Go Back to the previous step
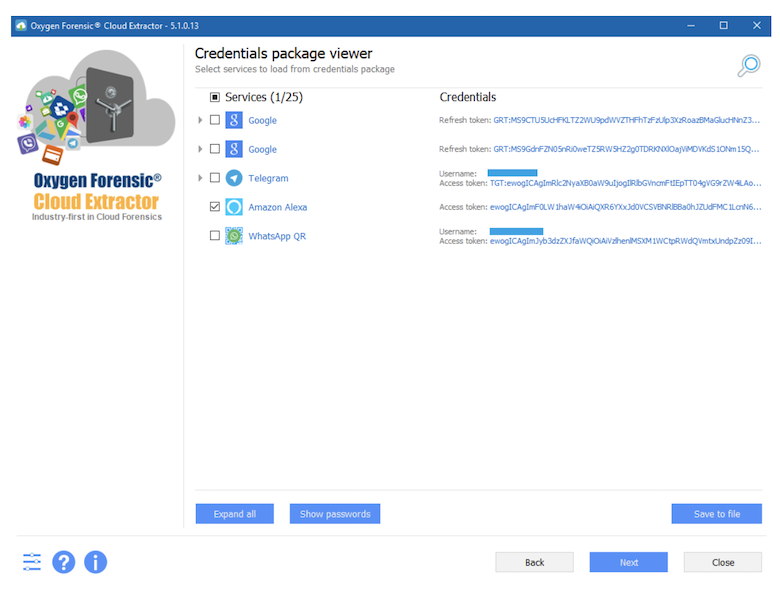Viewport: 780px width, 607px height. pos(534,562)
